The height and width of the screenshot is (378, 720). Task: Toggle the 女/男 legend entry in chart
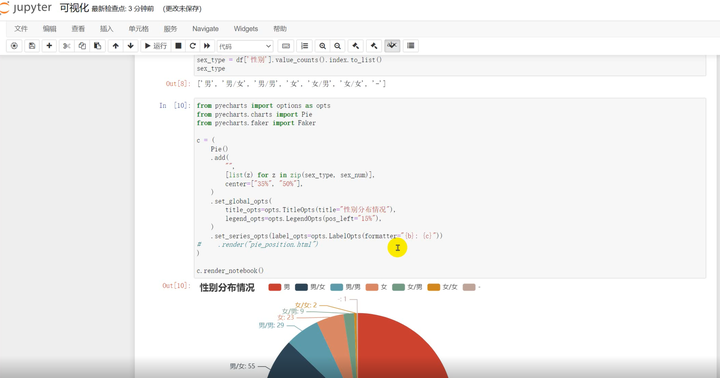(x=407, y=287)
